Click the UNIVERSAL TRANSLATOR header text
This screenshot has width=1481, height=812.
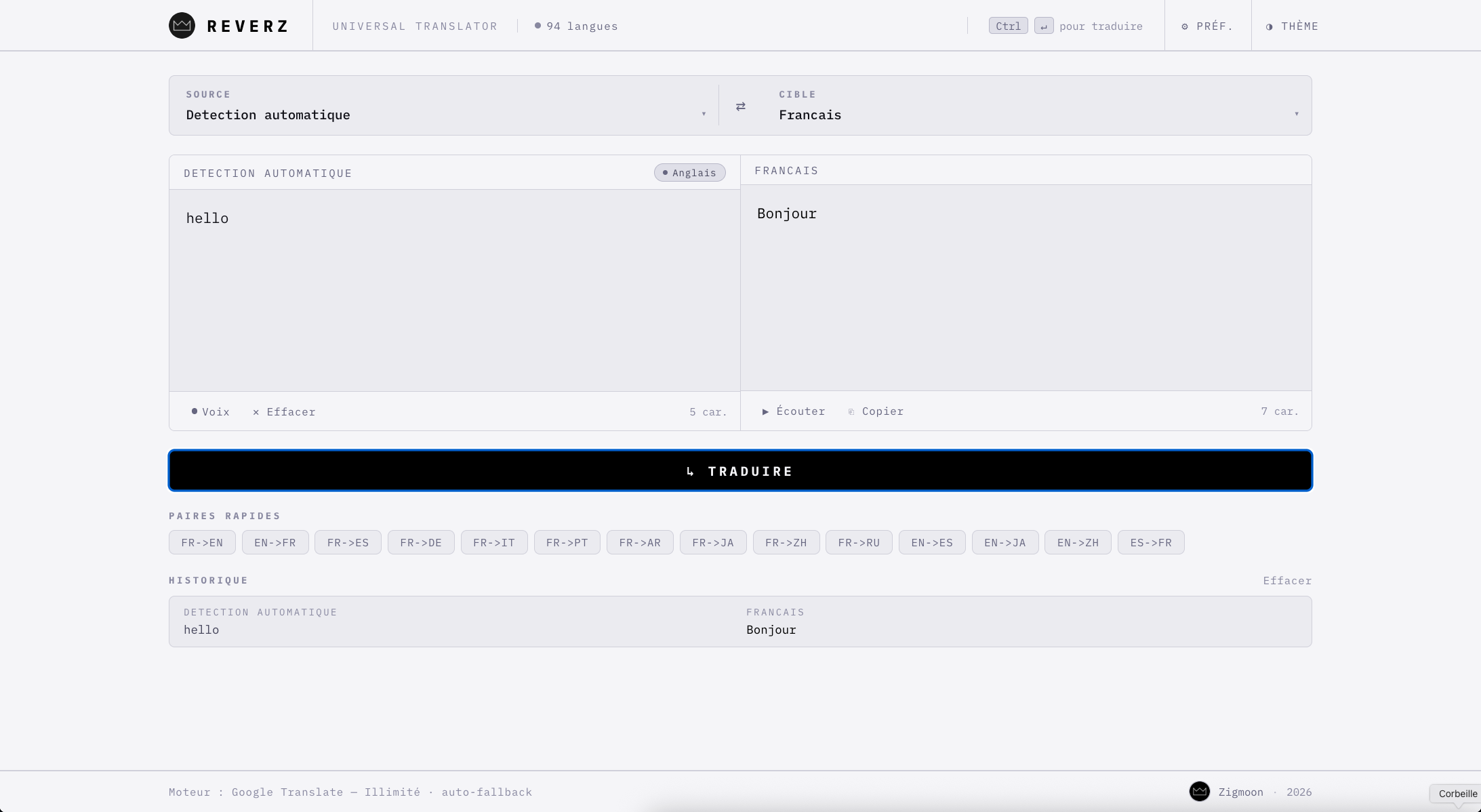coord(415,26)
